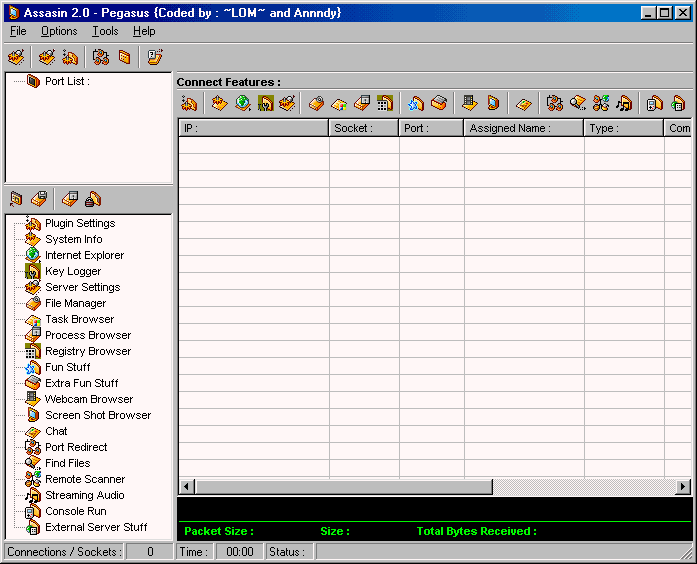Image resolution: width=697 pixels, height=564 pixels.
Task: Click the Streaming Audio icon
Action: (32, 495)
